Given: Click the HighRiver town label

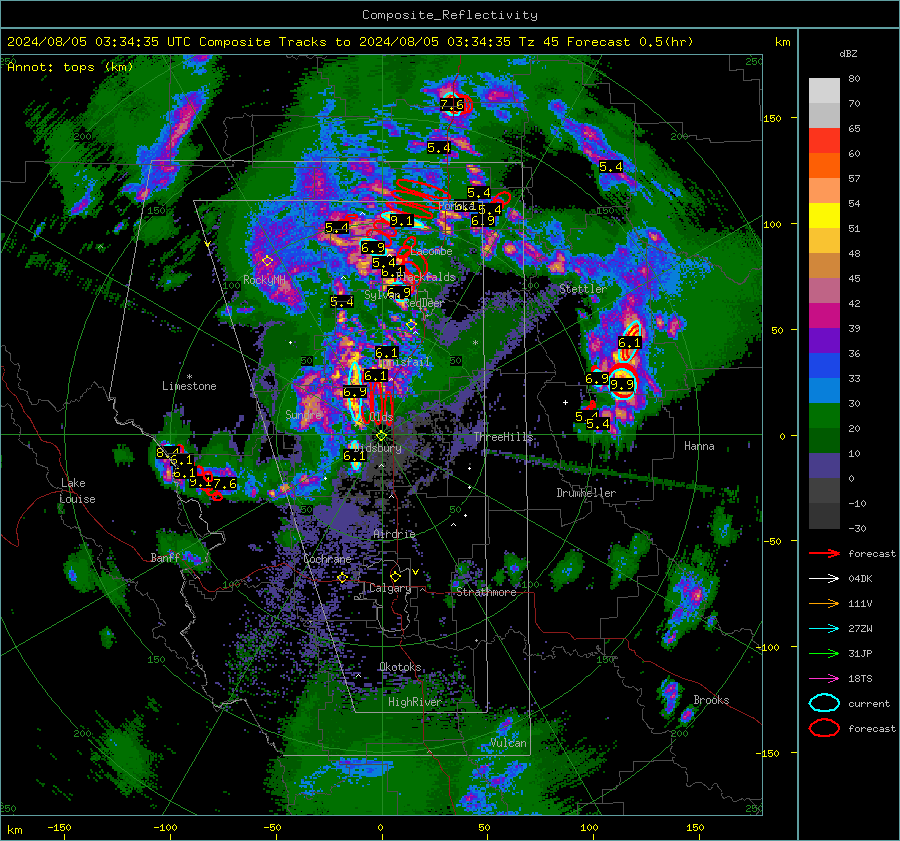Looking at the screenshot, I should click(414, 702).
